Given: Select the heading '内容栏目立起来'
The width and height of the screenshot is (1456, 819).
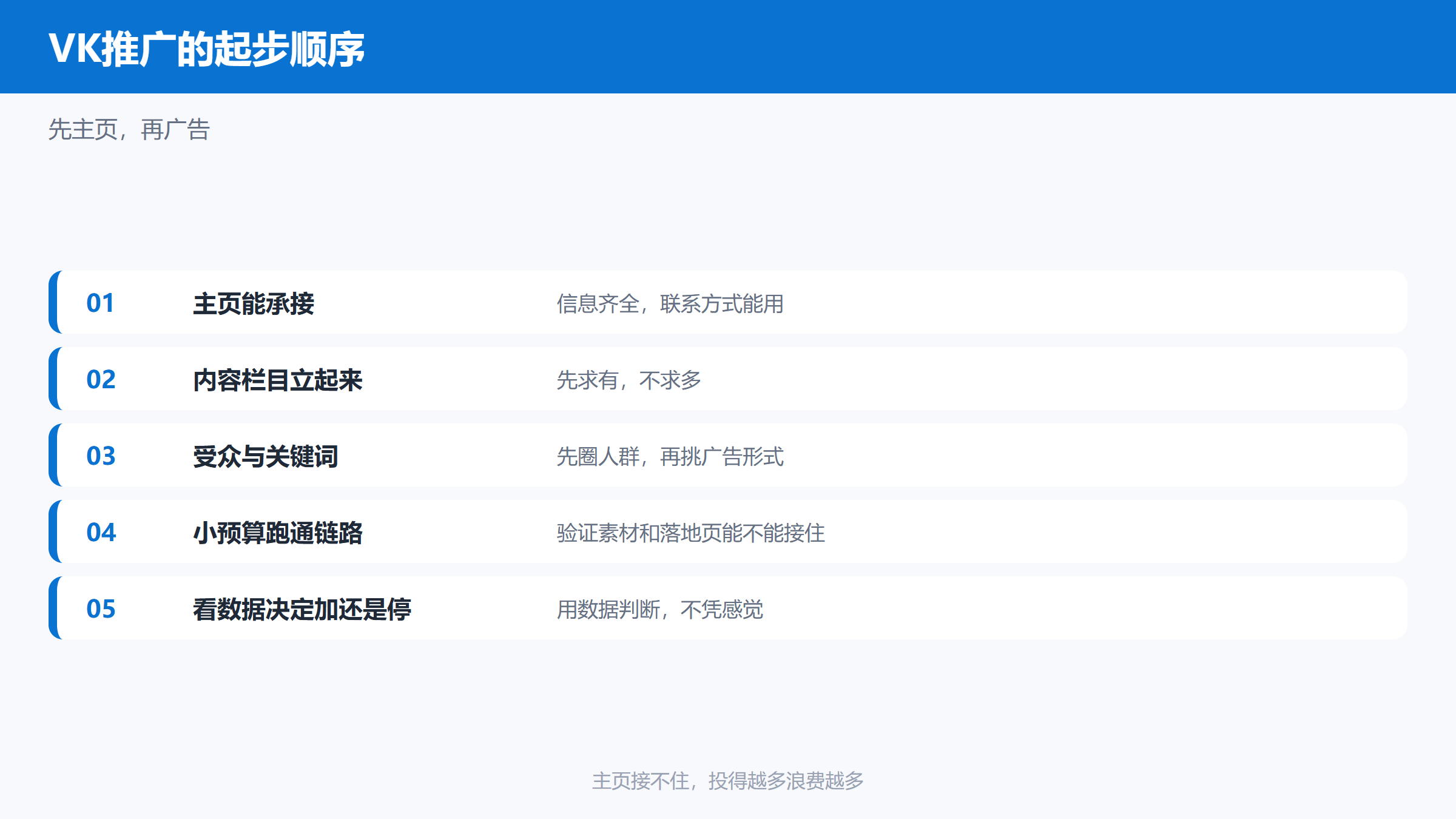Looking at the screenshot, I should coord(278,380).
